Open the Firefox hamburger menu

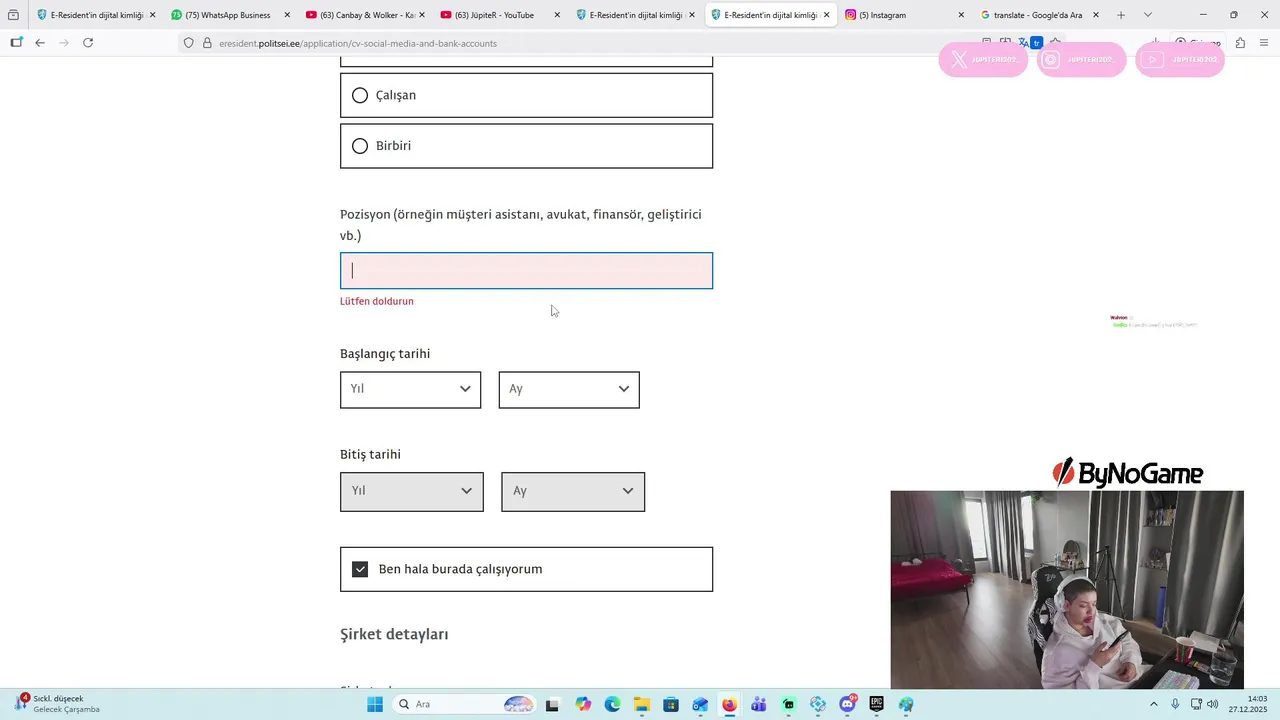pos(1265,43)
